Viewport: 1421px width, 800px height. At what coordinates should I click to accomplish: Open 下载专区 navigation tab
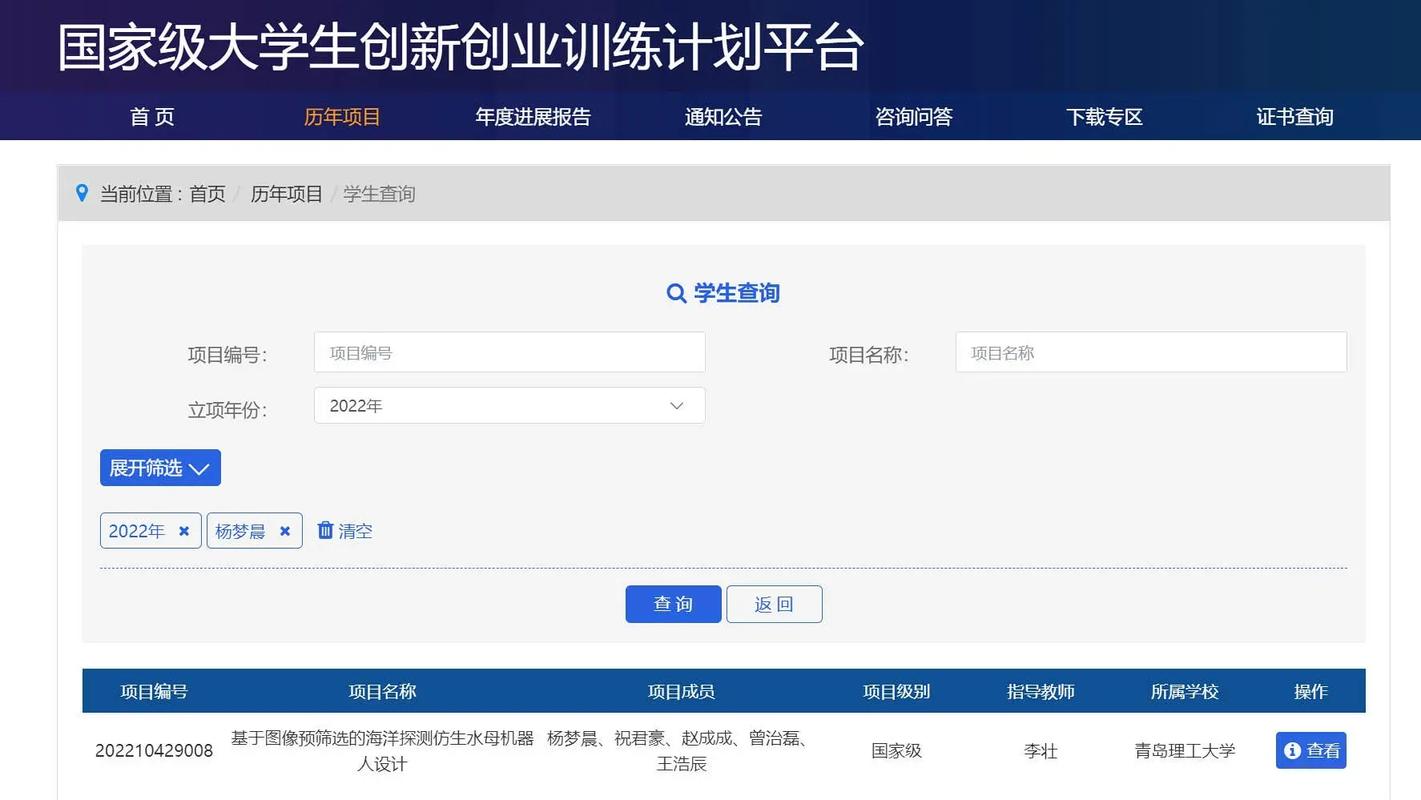point(1104,117)
